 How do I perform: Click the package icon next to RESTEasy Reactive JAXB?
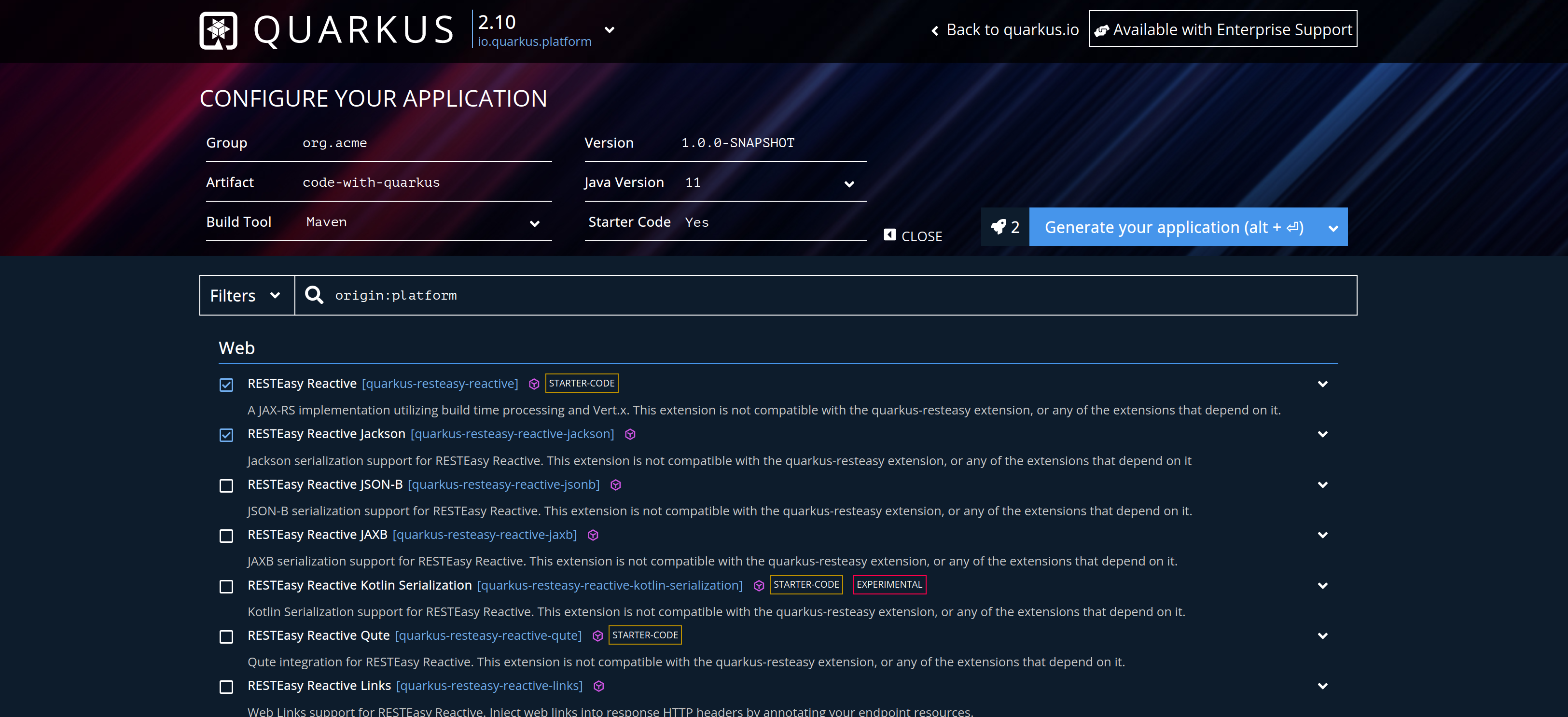coord(593,536)
